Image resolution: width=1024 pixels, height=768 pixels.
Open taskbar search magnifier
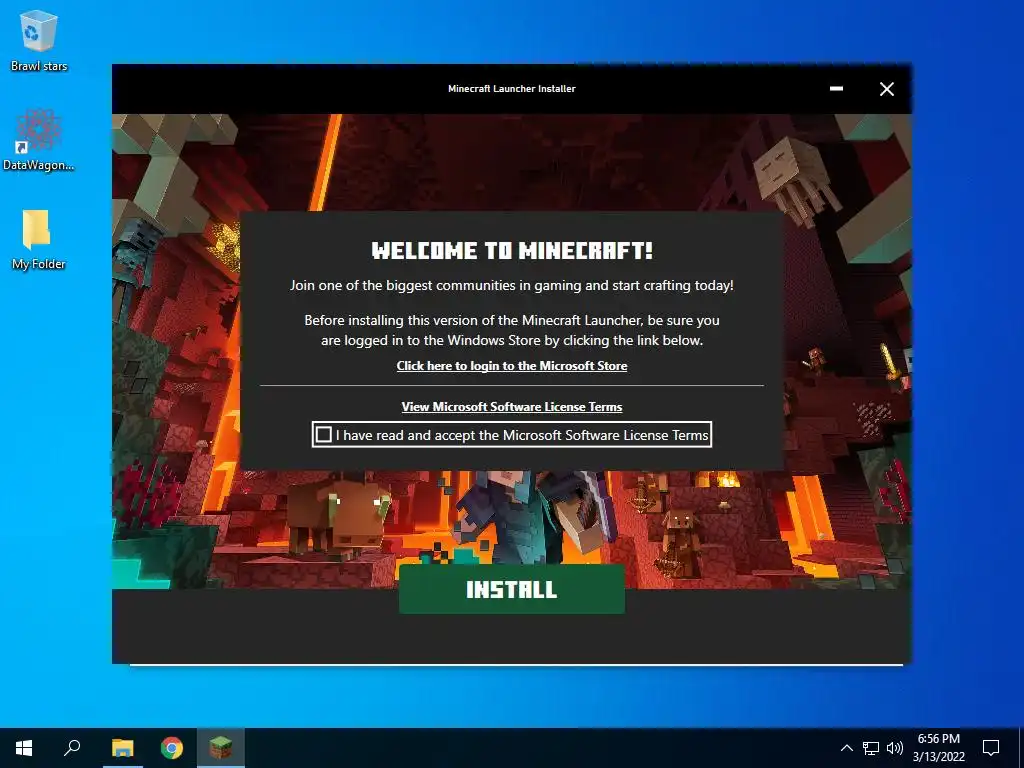click(x=72, y=748)
